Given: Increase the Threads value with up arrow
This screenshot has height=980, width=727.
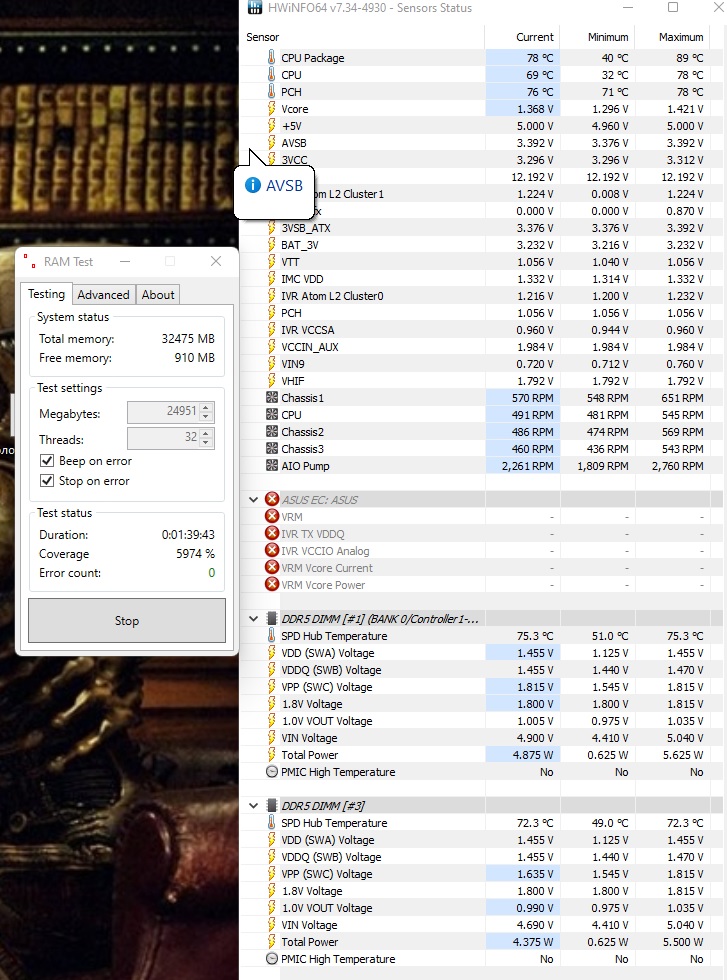Looking at the screenshot, I should [206, 432].
